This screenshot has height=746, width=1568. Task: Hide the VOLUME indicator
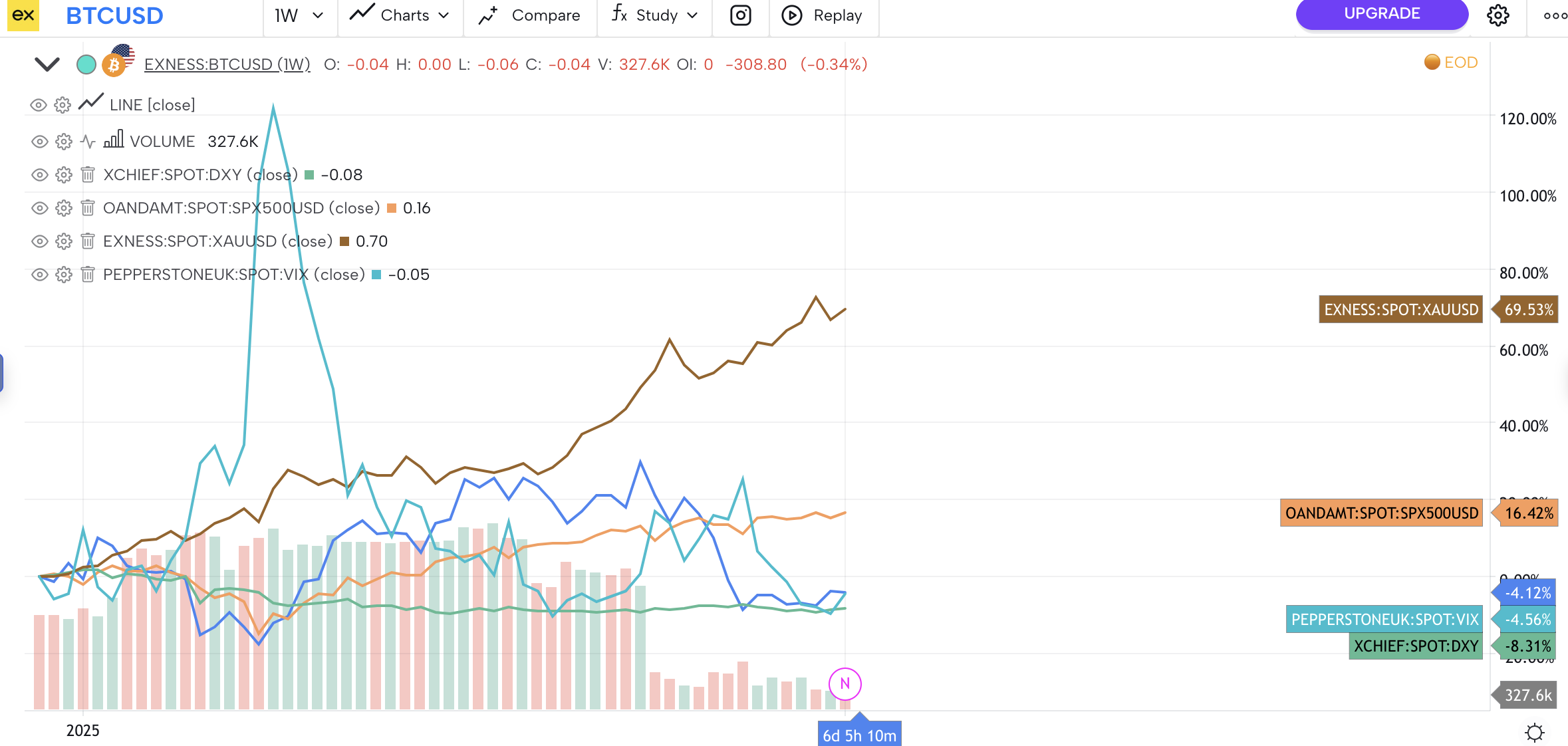pos(40,142)
